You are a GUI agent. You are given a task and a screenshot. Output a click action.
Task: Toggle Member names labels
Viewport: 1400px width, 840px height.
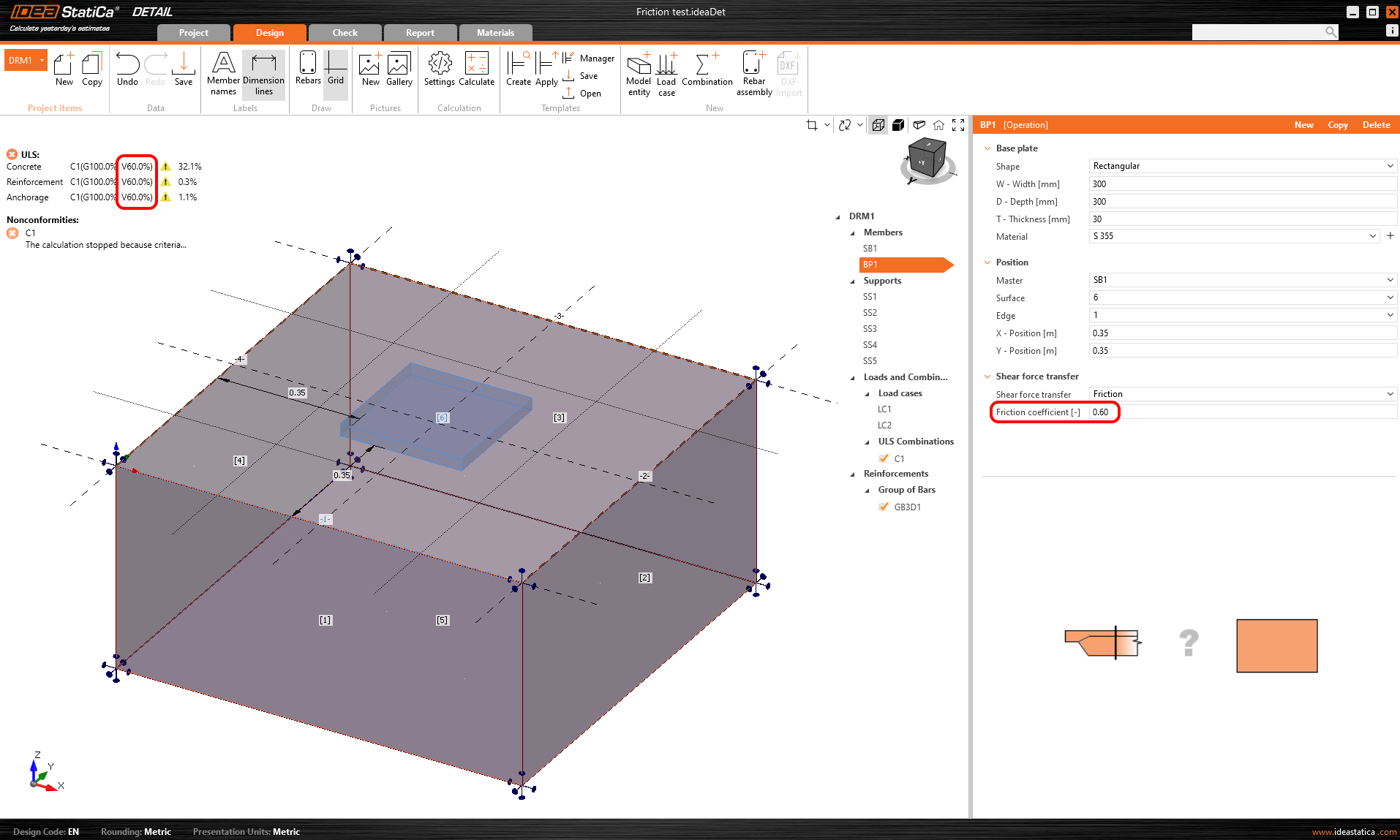pos(223,72)
